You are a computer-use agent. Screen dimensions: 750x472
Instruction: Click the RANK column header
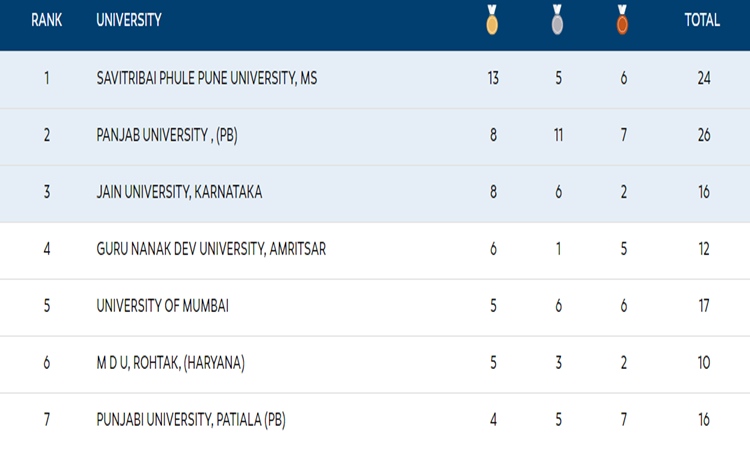point(46,20)
